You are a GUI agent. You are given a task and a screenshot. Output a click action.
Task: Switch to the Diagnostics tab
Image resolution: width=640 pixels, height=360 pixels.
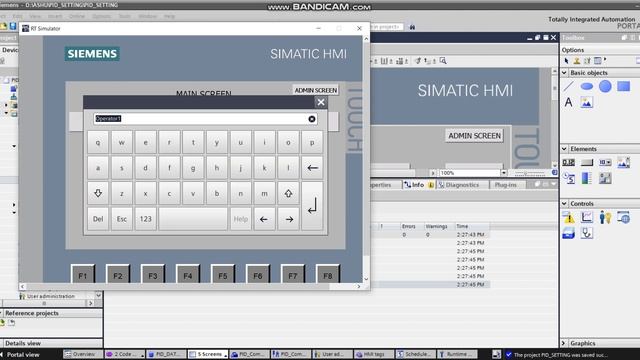click(459, 185)
